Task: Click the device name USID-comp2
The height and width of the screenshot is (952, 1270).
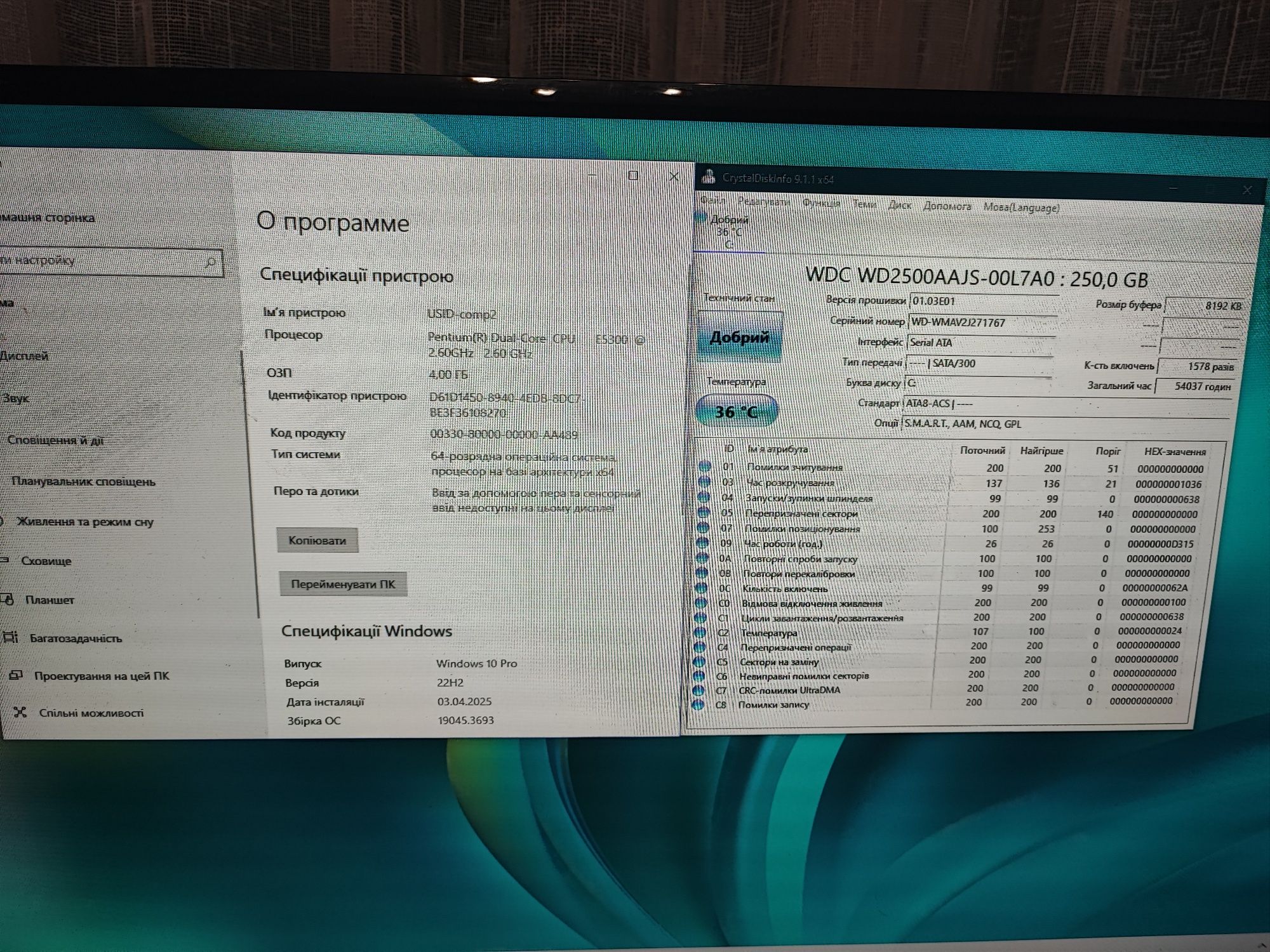Action: point(462,314)
